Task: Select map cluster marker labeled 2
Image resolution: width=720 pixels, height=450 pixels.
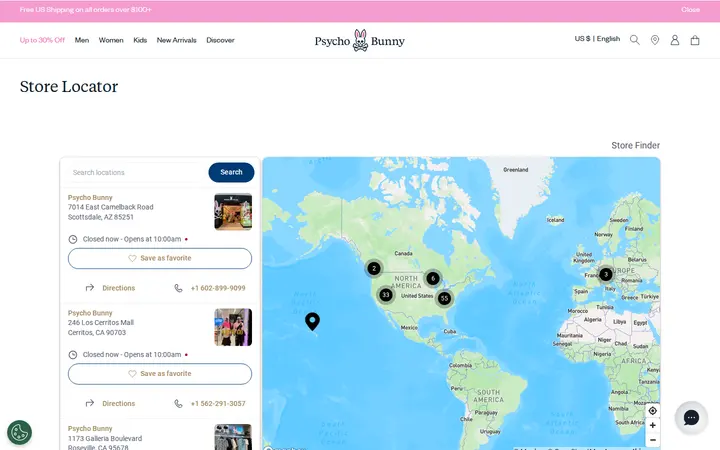Action: [x=374, y=268]
